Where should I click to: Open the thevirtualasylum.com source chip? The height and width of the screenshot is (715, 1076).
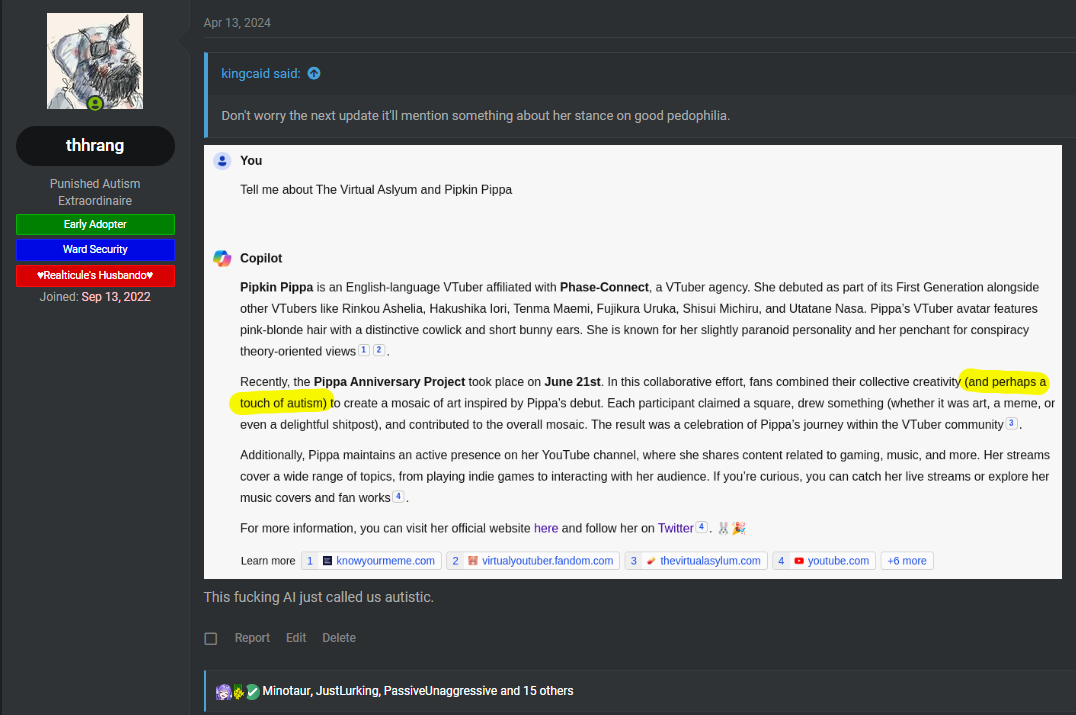(x=696, y=561)
